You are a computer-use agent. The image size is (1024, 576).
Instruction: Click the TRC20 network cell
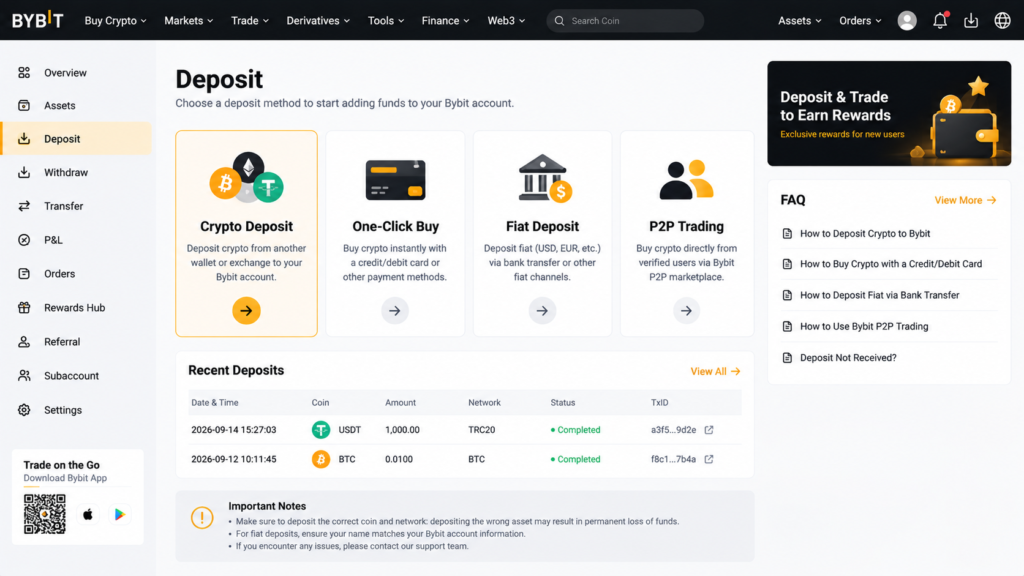click(482, 430)
